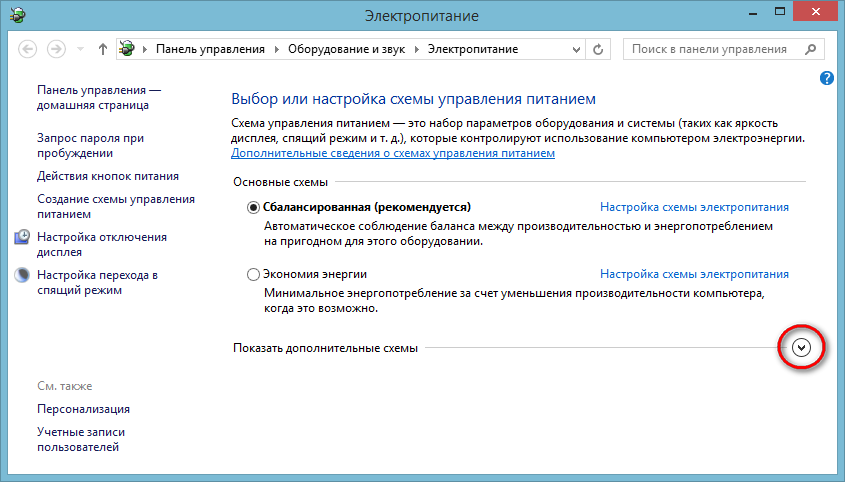The width and height of the screenshot is (845, 482).
Task: Expand arrow after Панель управления breadcrumb
Action: (x=276, y=50)
